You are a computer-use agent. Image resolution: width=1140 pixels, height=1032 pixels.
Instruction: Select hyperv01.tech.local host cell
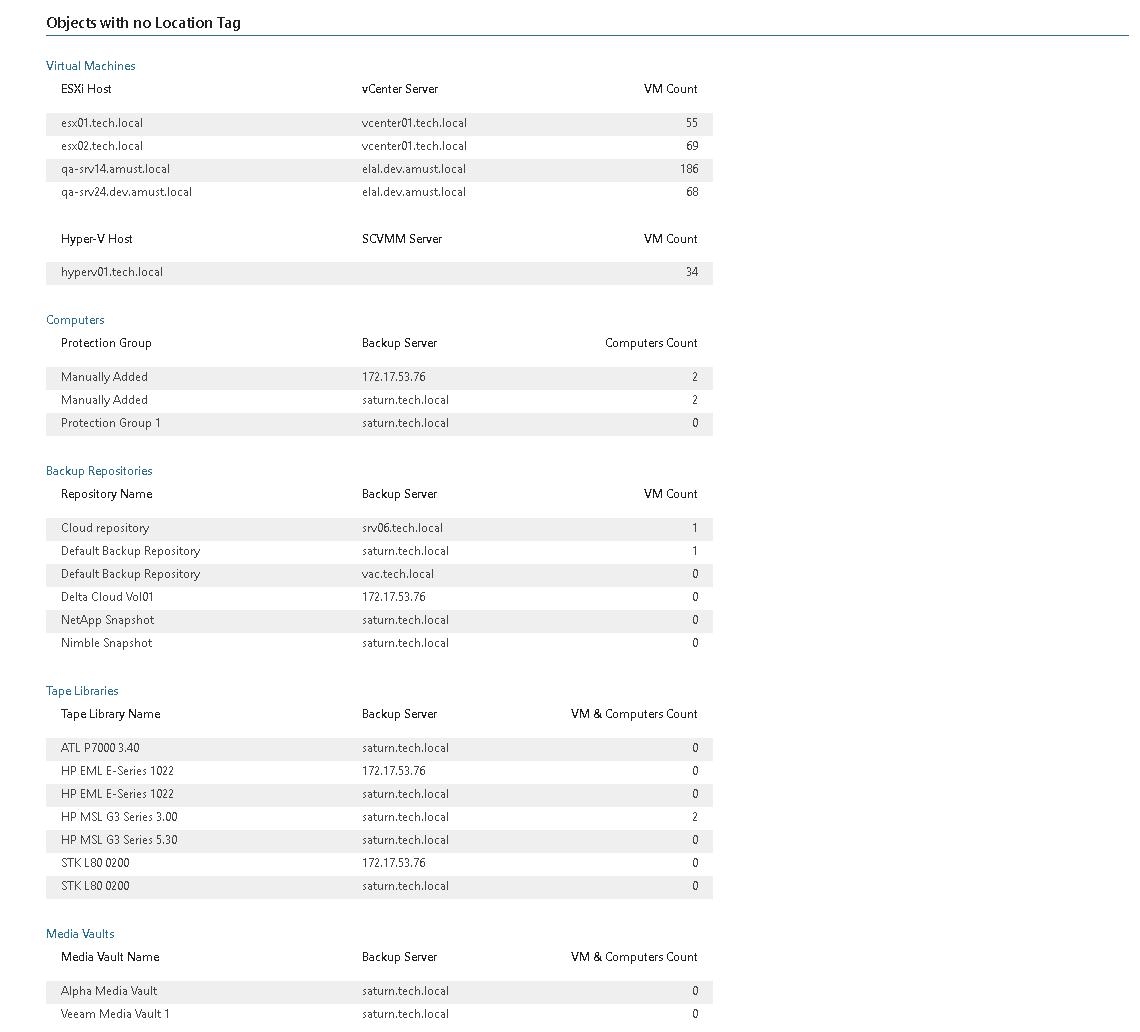[112, 272]
